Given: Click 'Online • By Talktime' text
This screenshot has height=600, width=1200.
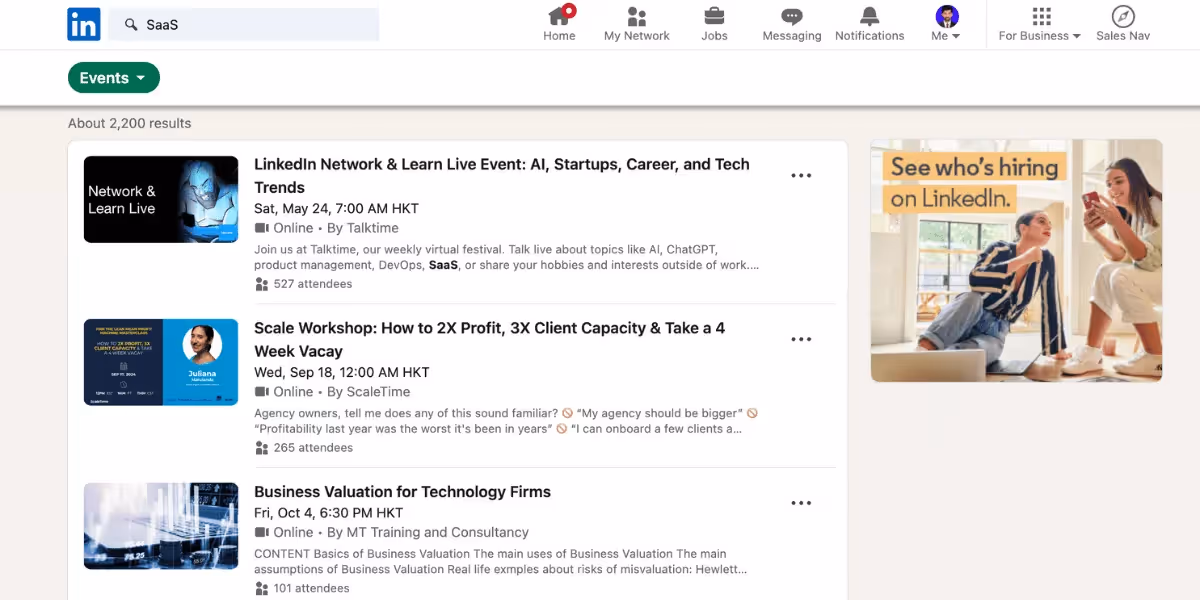Looking at the screenshot, I should pyautogui.click(x=336, y=228).
